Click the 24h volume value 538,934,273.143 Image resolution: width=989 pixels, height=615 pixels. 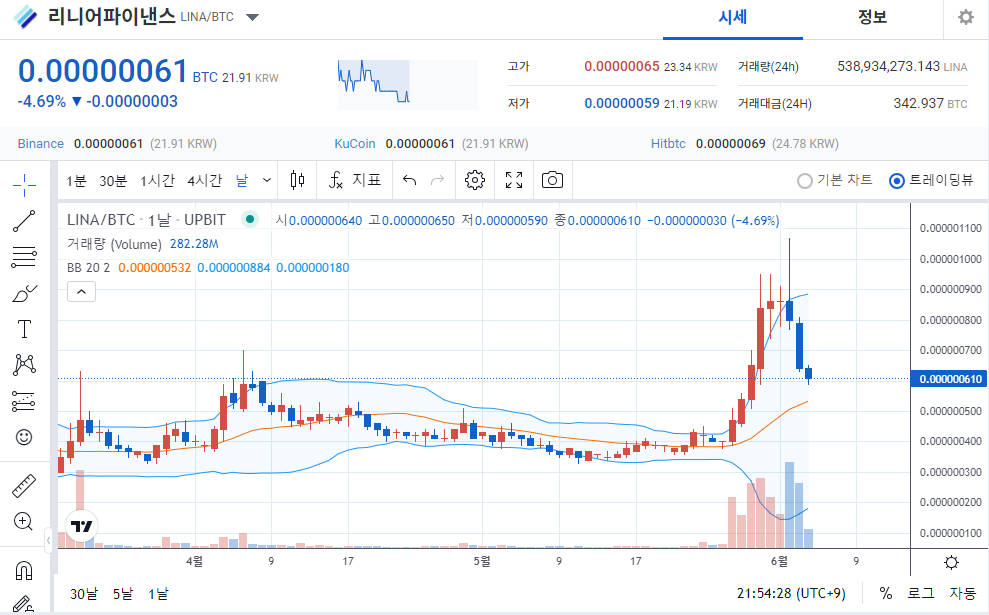tap(888, 66)
